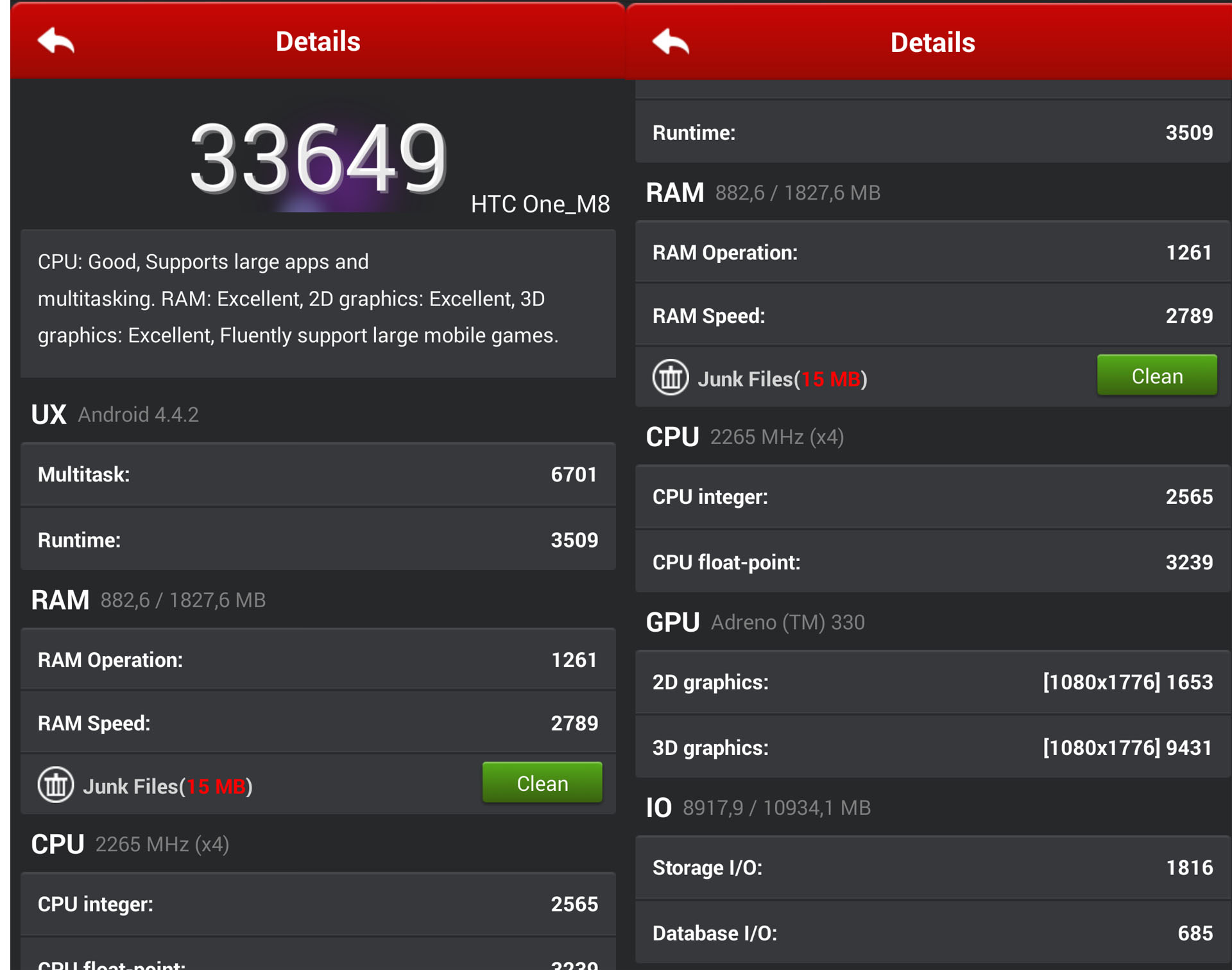The image size is (1232, 970).
Task: Click the Clean button in the left panel
Action: coord(542,783)
